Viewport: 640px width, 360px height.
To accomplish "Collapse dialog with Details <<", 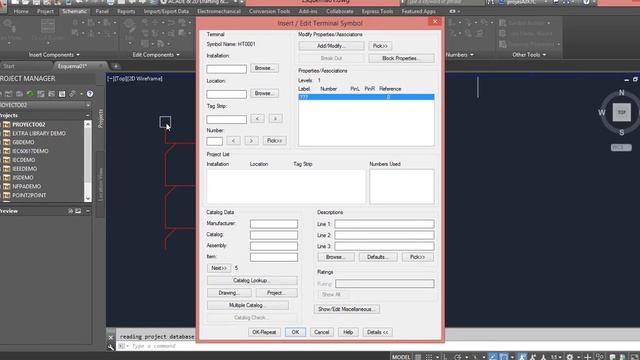I will tap(378, 332).
